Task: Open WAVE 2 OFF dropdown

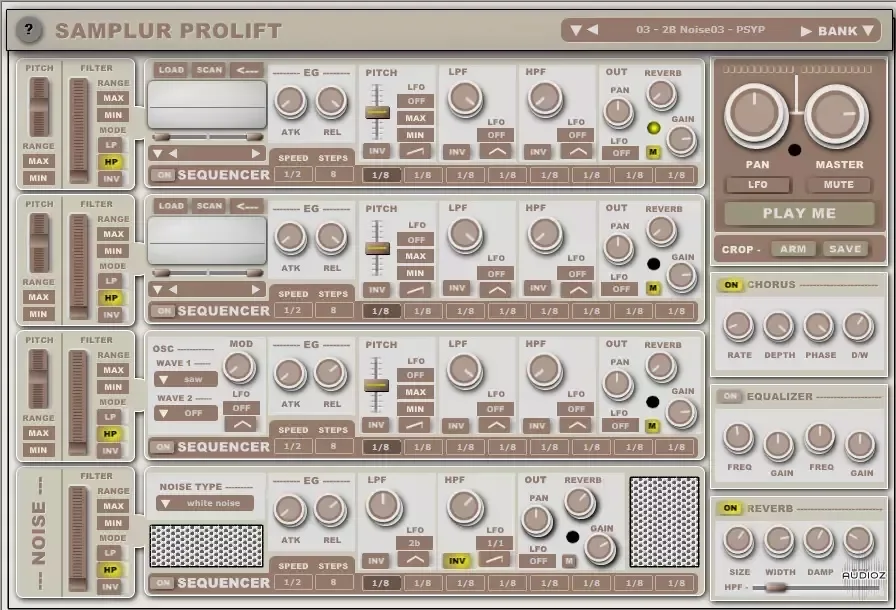Action: (x=186, y=413)
